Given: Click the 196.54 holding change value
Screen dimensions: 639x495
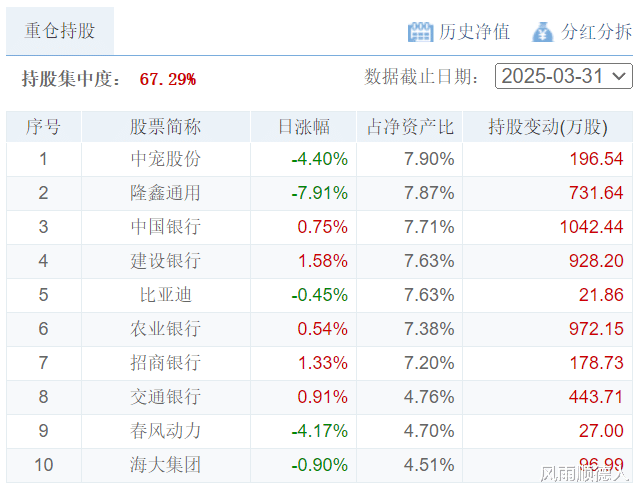Looking at the screenshot, I should (596, 159).
